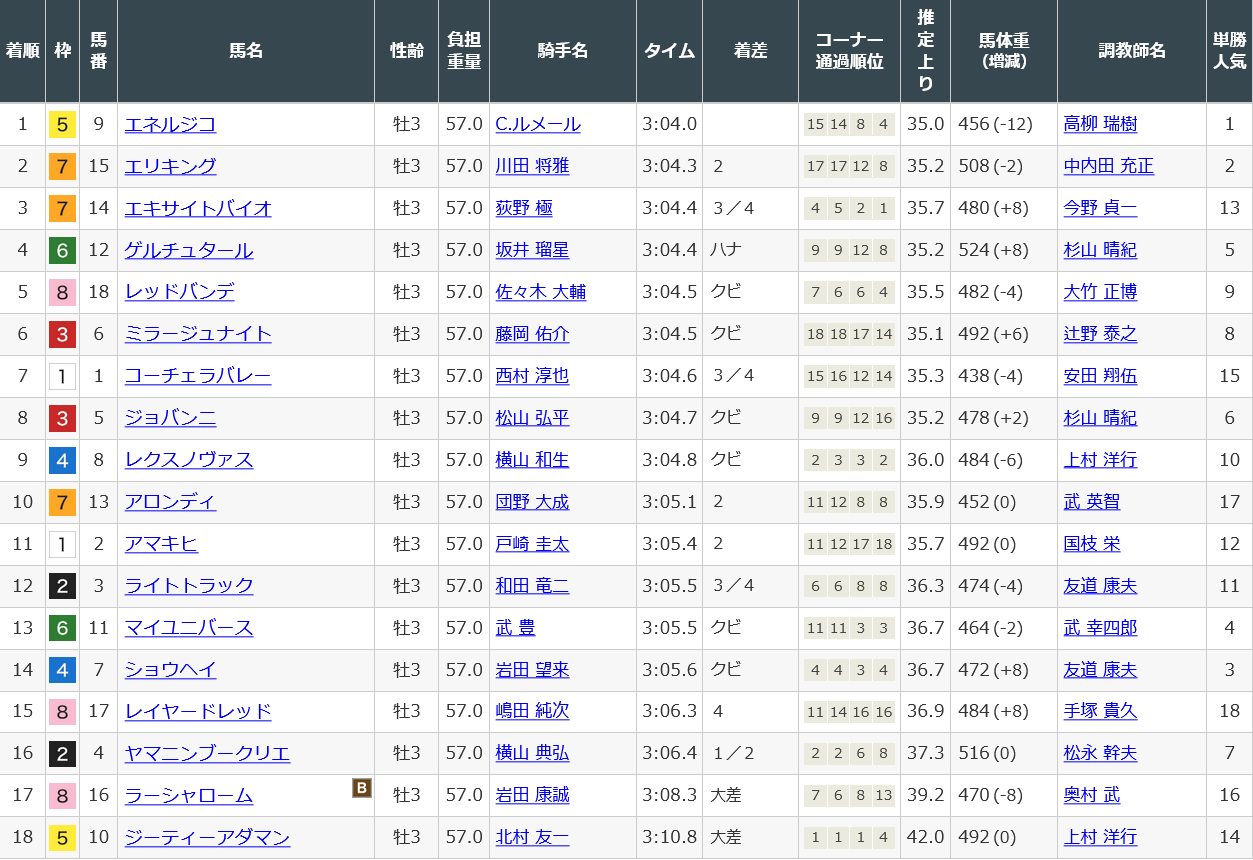This screenshot has height=860, width=1253.
Task: Click white frame 1 badge in コーチェラバレー row
Action: pyautogui.click(x=62, y=377)
